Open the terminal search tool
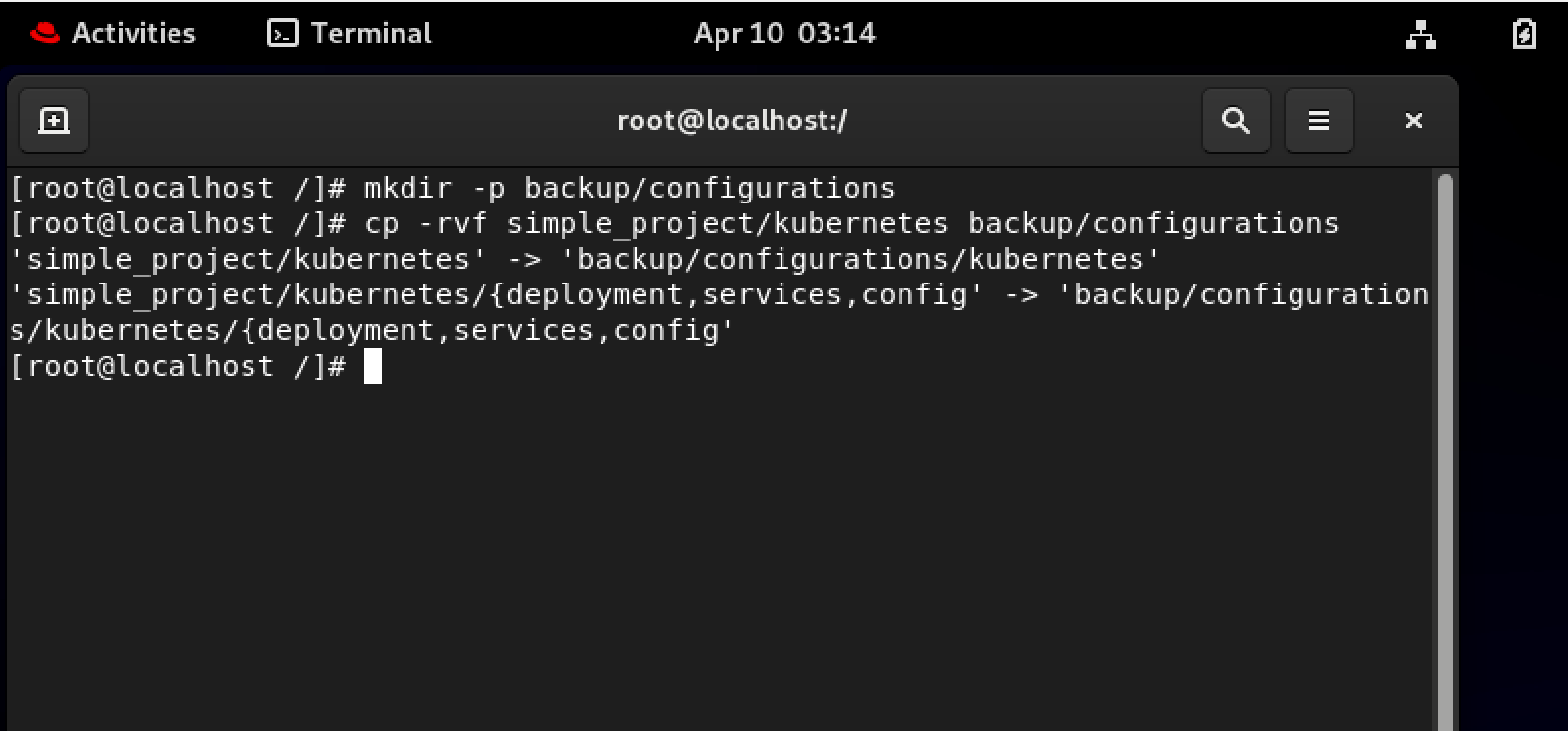Viewport: 1568px width, 731px height. click(x=1236, y=121)
